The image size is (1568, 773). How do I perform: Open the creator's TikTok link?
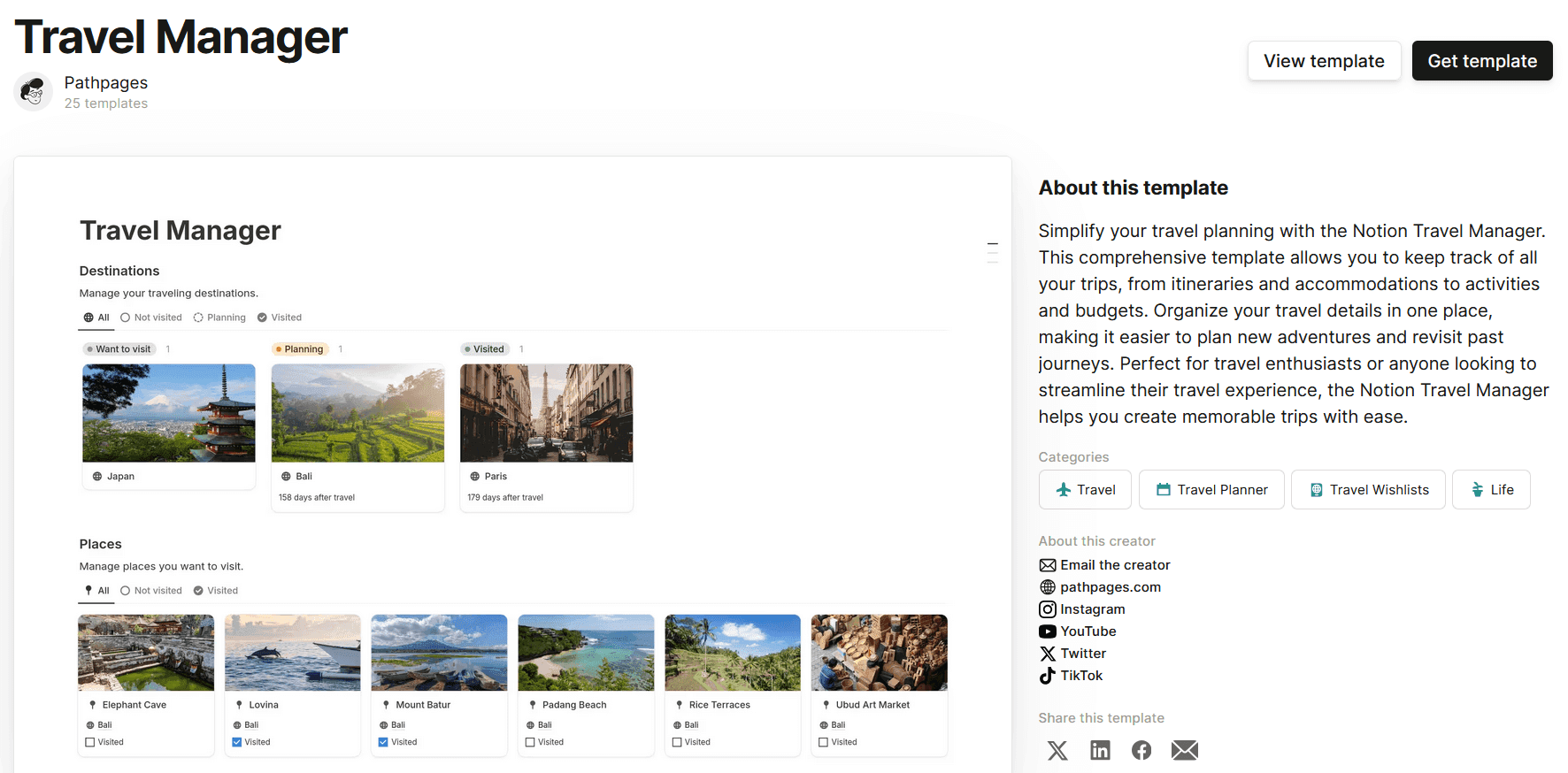pyautogui.click(x=1081, y=676)
